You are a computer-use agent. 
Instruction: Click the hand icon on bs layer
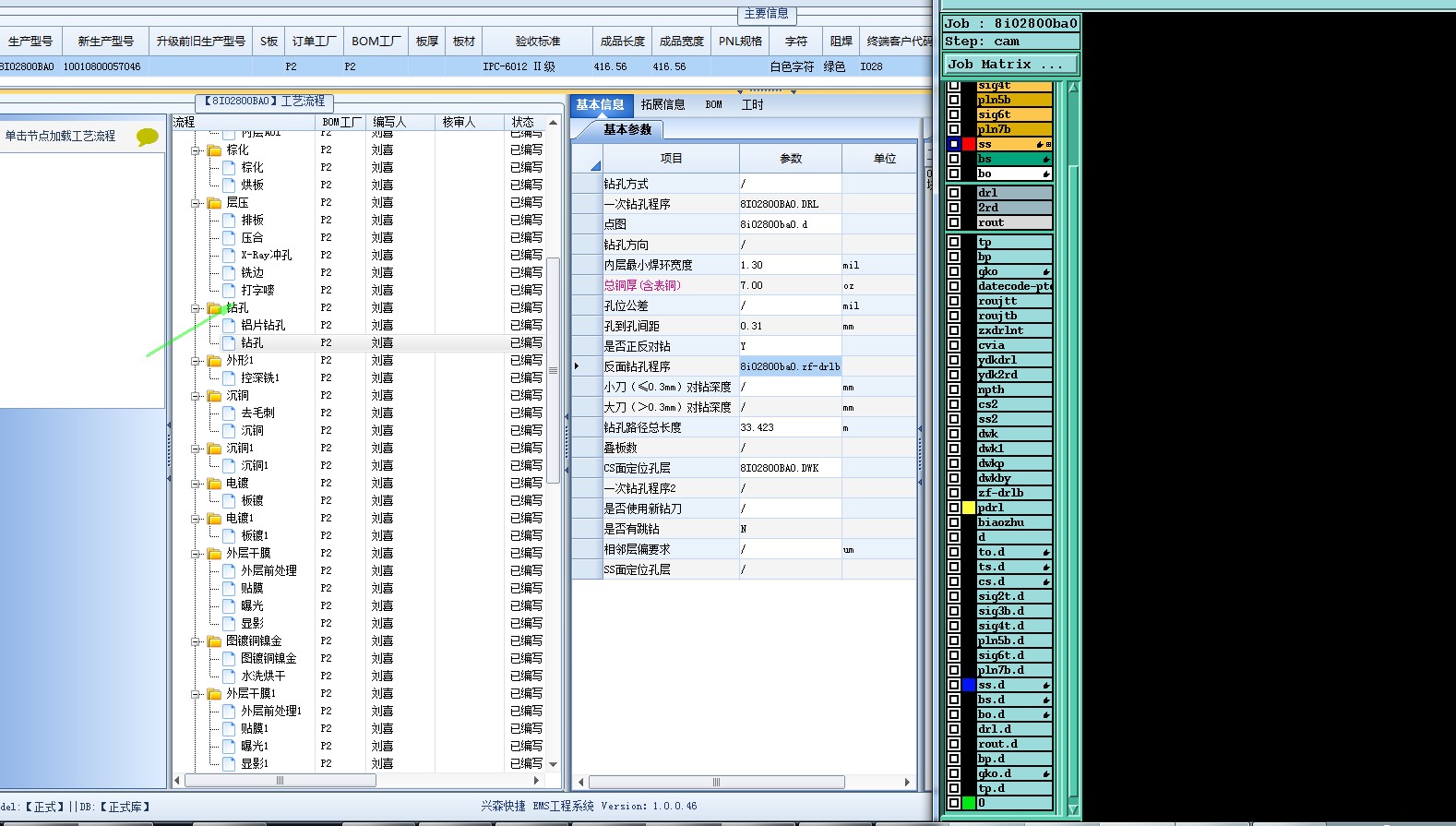[1046, 159]
